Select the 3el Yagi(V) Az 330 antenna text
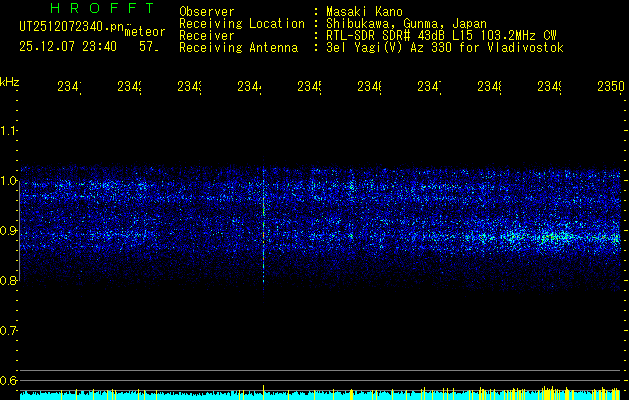 pos(445,48)
